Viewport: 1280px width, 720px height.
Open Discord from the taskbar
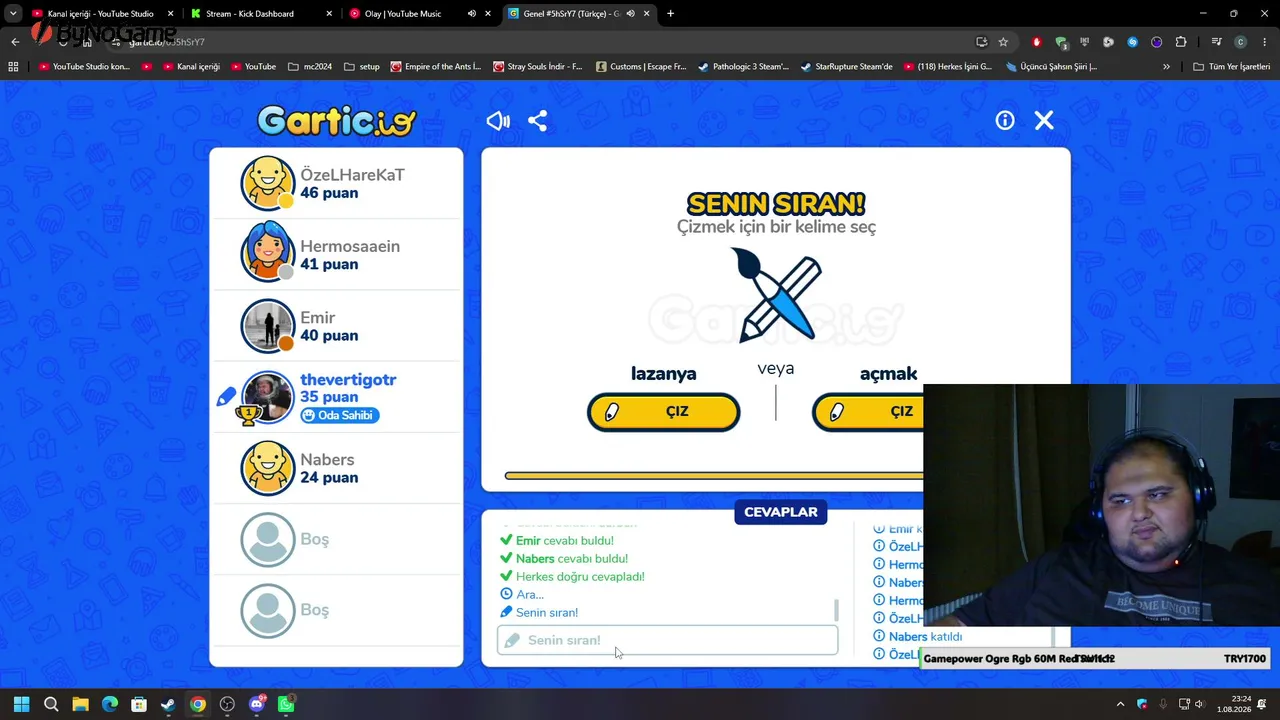[x=257, y=704]
